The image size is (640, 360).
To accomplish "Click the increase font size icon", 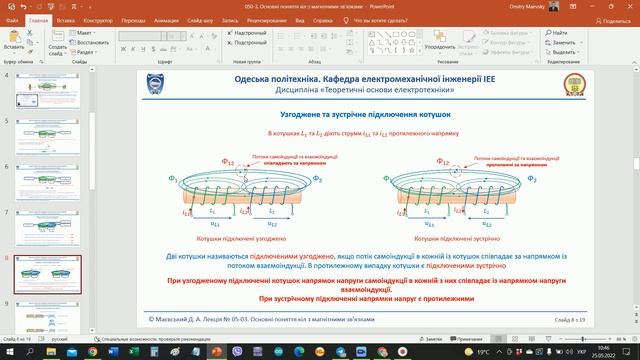I will [192, 36].
